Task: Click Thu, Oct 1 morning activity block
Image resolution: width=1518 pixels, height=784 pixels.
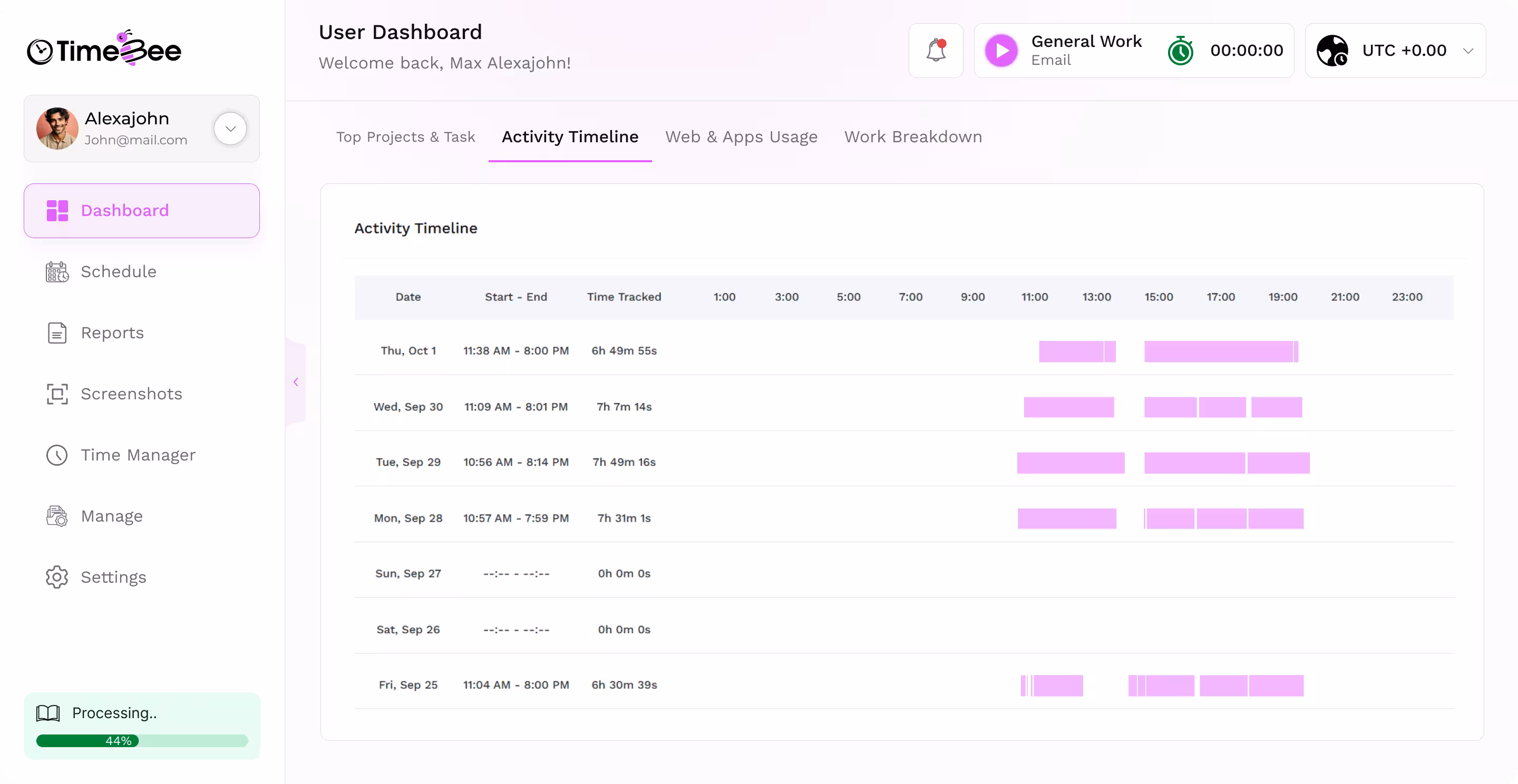Action: 1071,351
